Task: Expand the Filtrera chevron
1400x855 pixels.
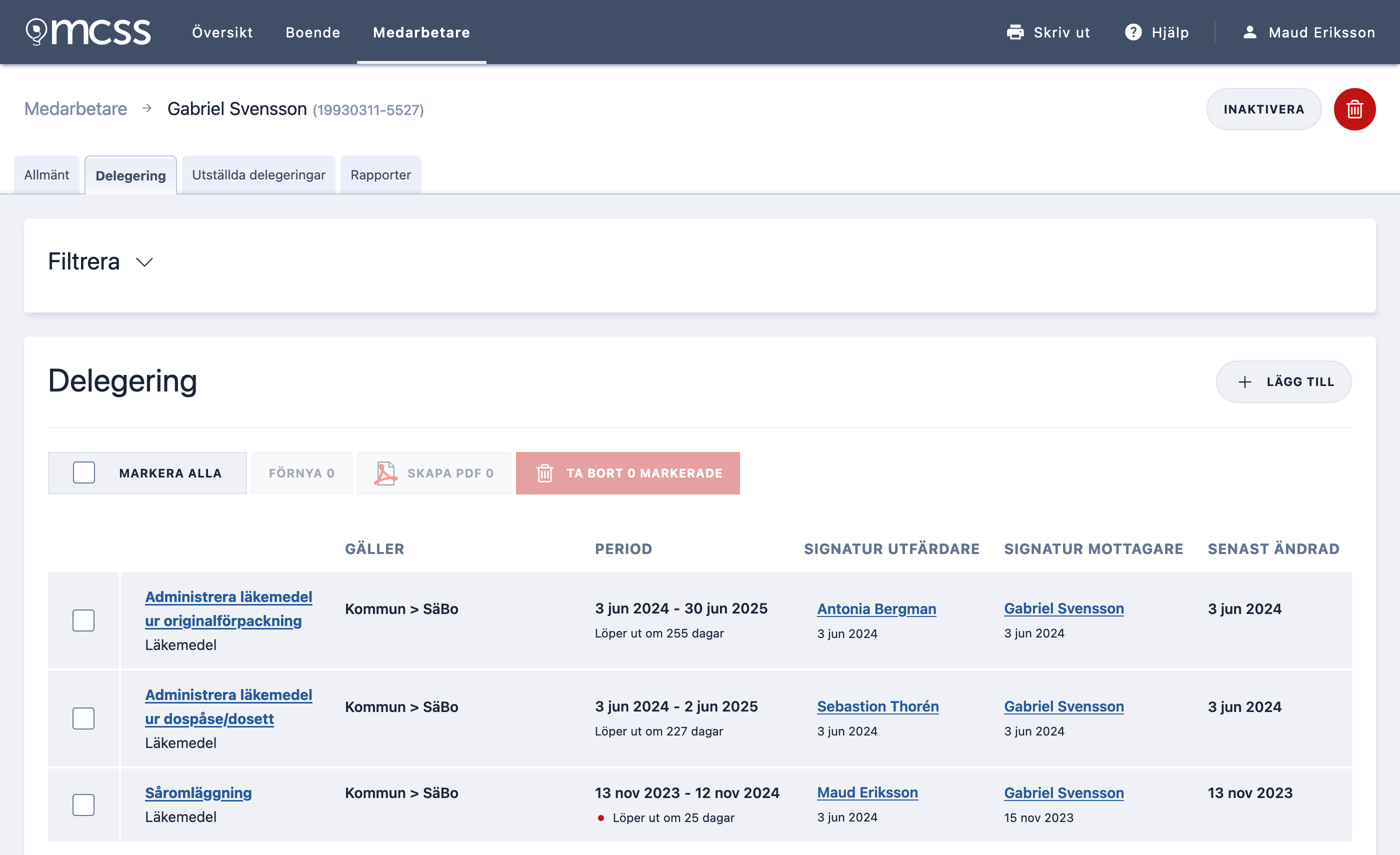Action: point(145,262)
